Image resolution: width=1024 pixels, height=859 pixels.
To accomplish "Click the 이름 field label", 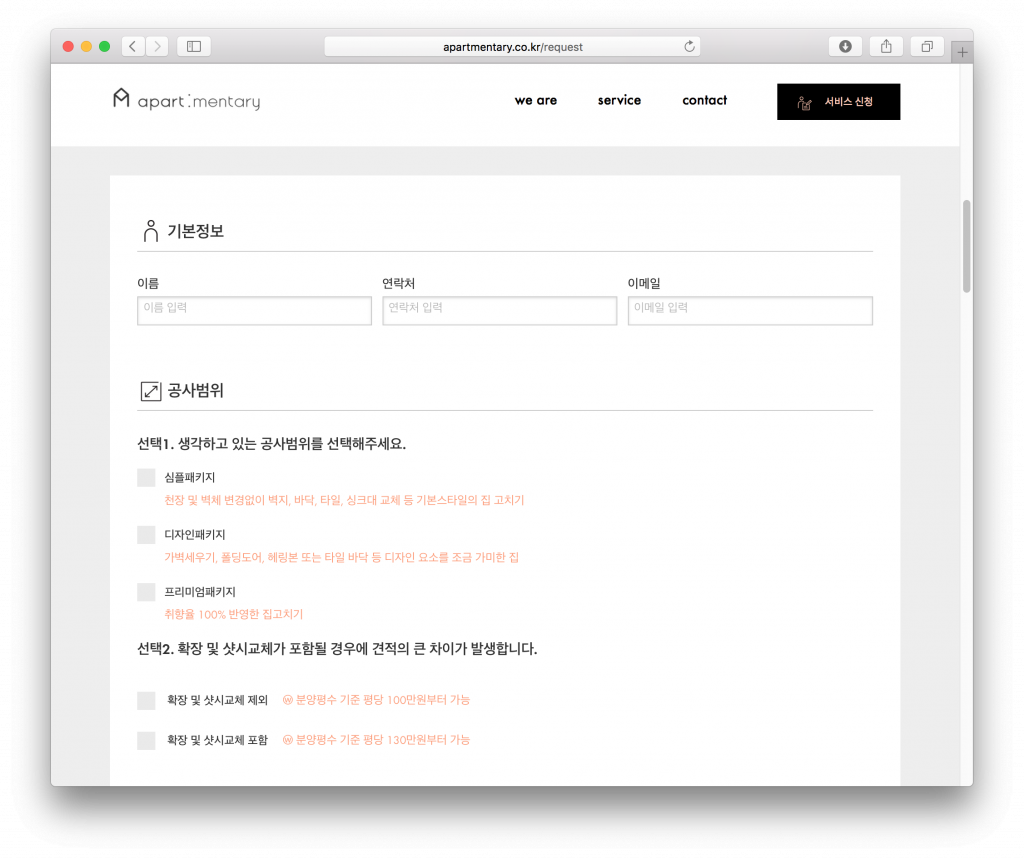I will click(x=148, y=284).
